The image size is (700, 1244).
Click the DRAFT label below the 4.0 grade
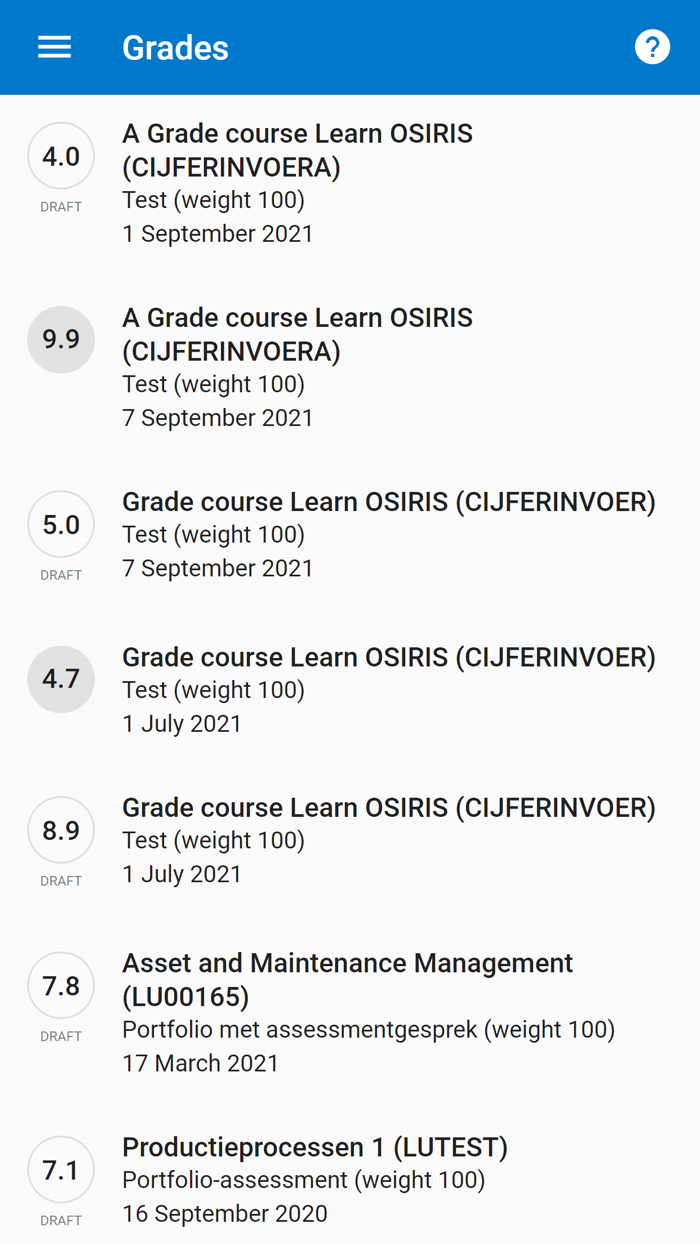[60, 207]
